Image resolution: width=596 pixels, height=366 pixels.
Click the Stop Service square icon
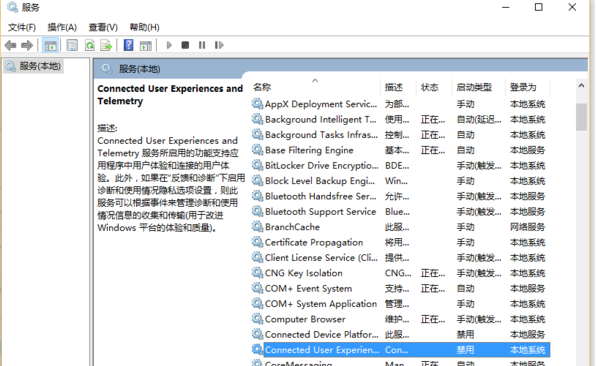click(x=185, y=45)
